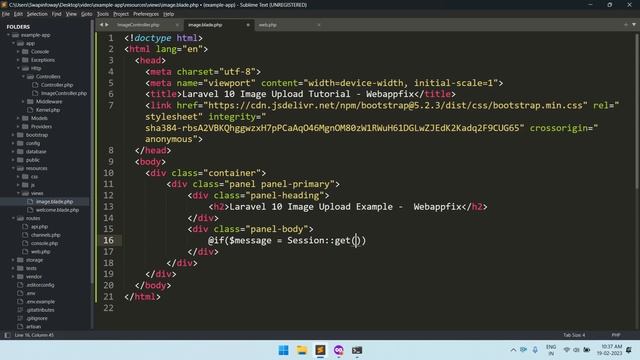
Task: Open the .env.example file
Action: pos(40,302)
